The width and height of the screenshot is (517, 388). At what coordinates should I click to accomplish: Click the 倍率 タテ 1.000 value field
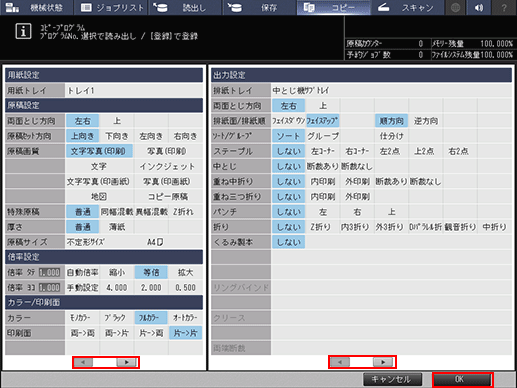tap(49, 272)
